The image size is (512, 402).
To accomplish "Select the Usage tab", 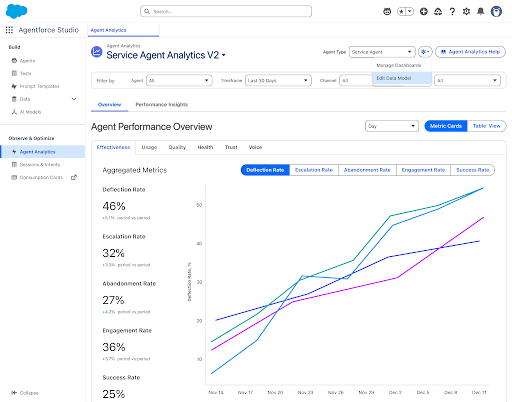I will click(149, 147).
